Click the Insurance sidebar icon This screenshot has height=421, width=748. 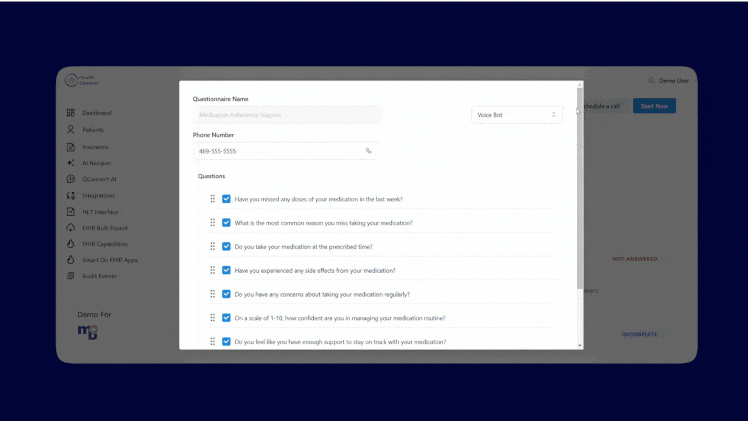71,146
